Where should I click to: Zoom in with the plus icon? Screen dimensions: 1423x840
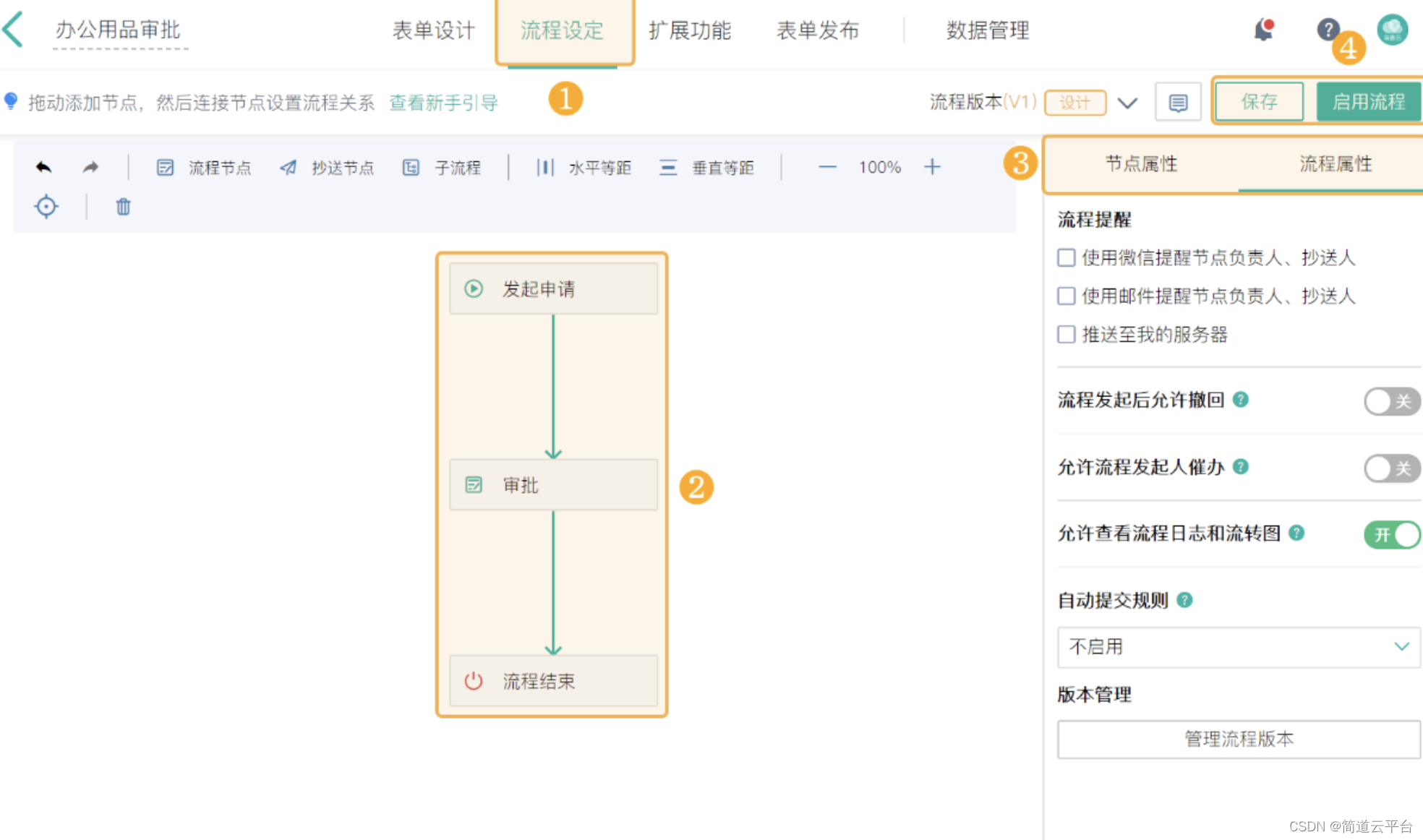(932, 167)
